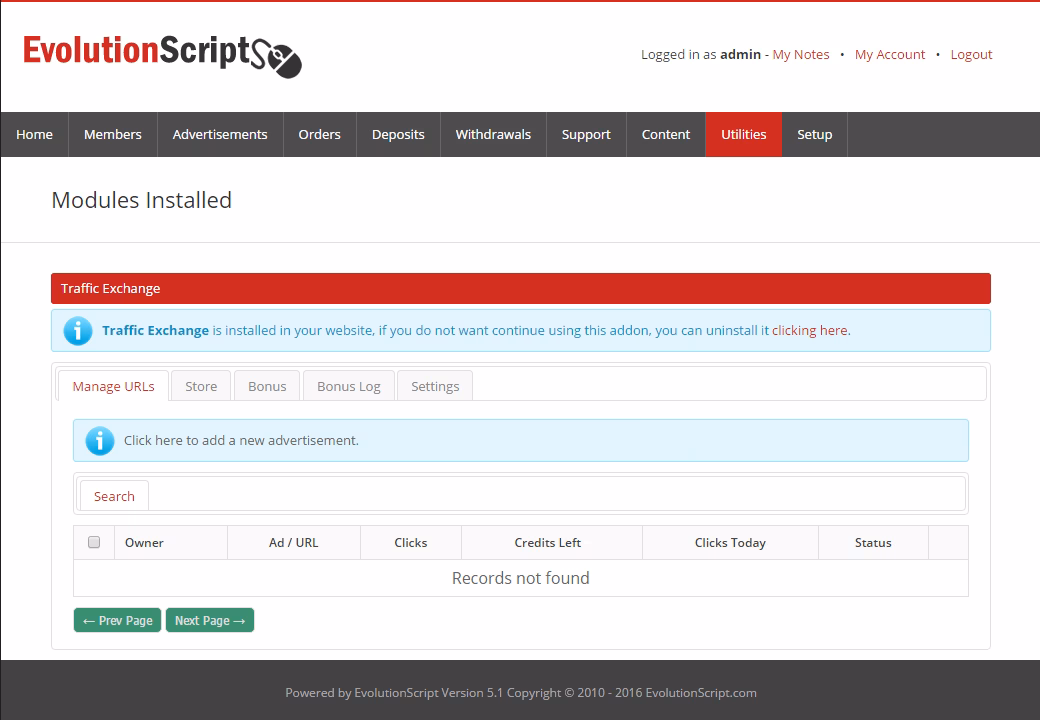This screenshot has width=1040, height=720.
Task: Open the Setup menu
Action: click(814, 135)
